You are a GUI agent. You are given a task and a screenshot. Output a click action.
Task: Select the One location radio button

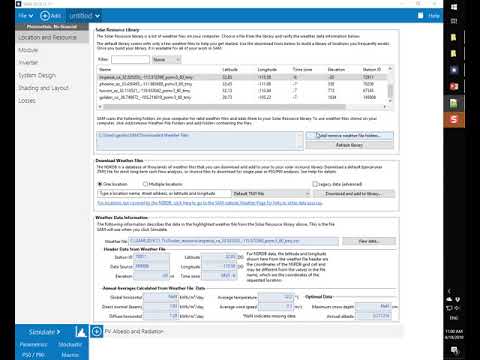[x=100, y=184]
